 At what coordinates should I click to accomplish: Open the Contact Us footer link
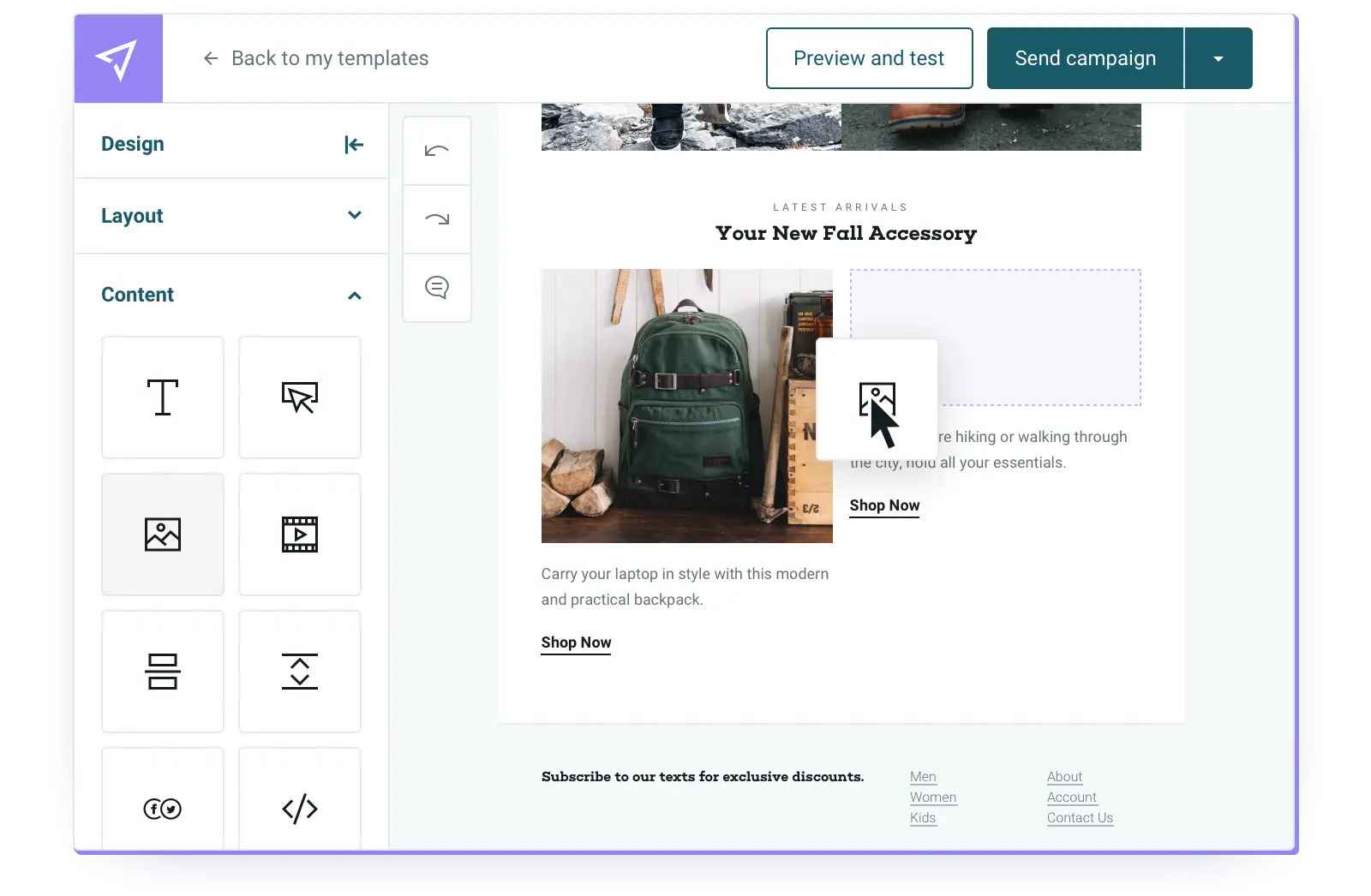pos(1080,818)
